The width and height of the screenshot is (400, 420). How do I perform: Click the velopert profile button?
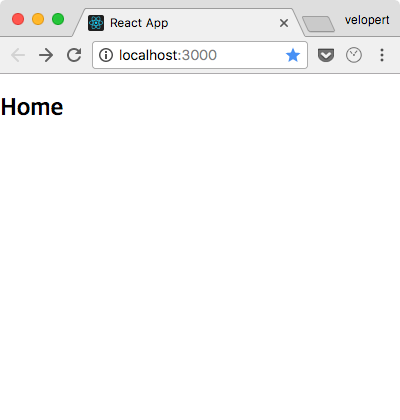[367, 20]
